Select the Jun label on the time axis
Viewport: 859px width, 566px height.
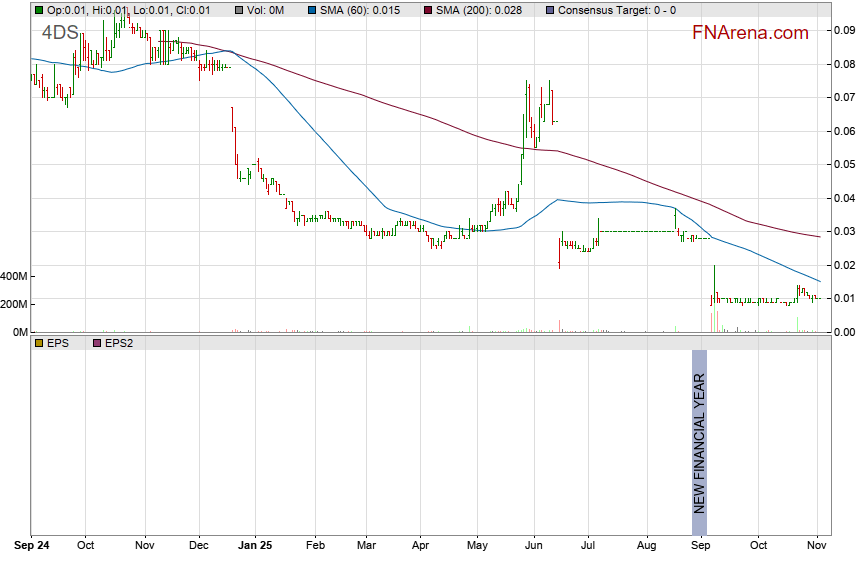[533, 547]
